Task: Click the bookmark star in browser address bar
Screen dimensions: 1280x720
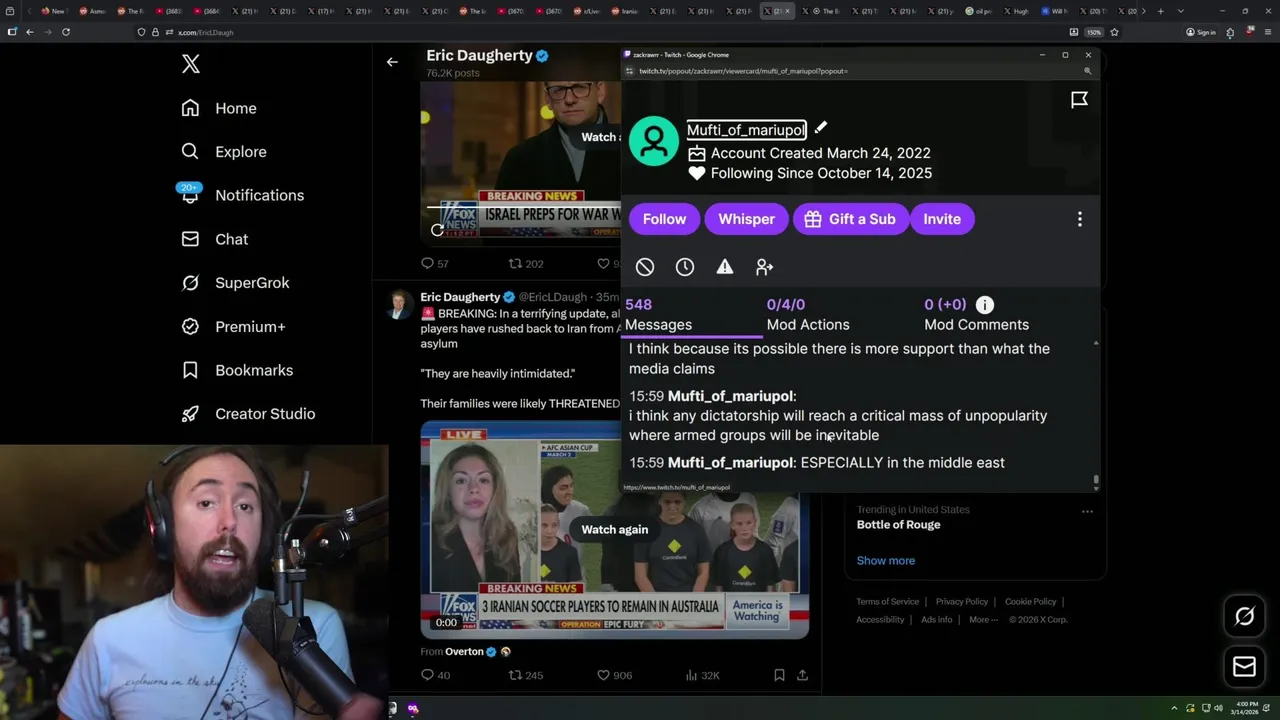Action: point(1114,32)
